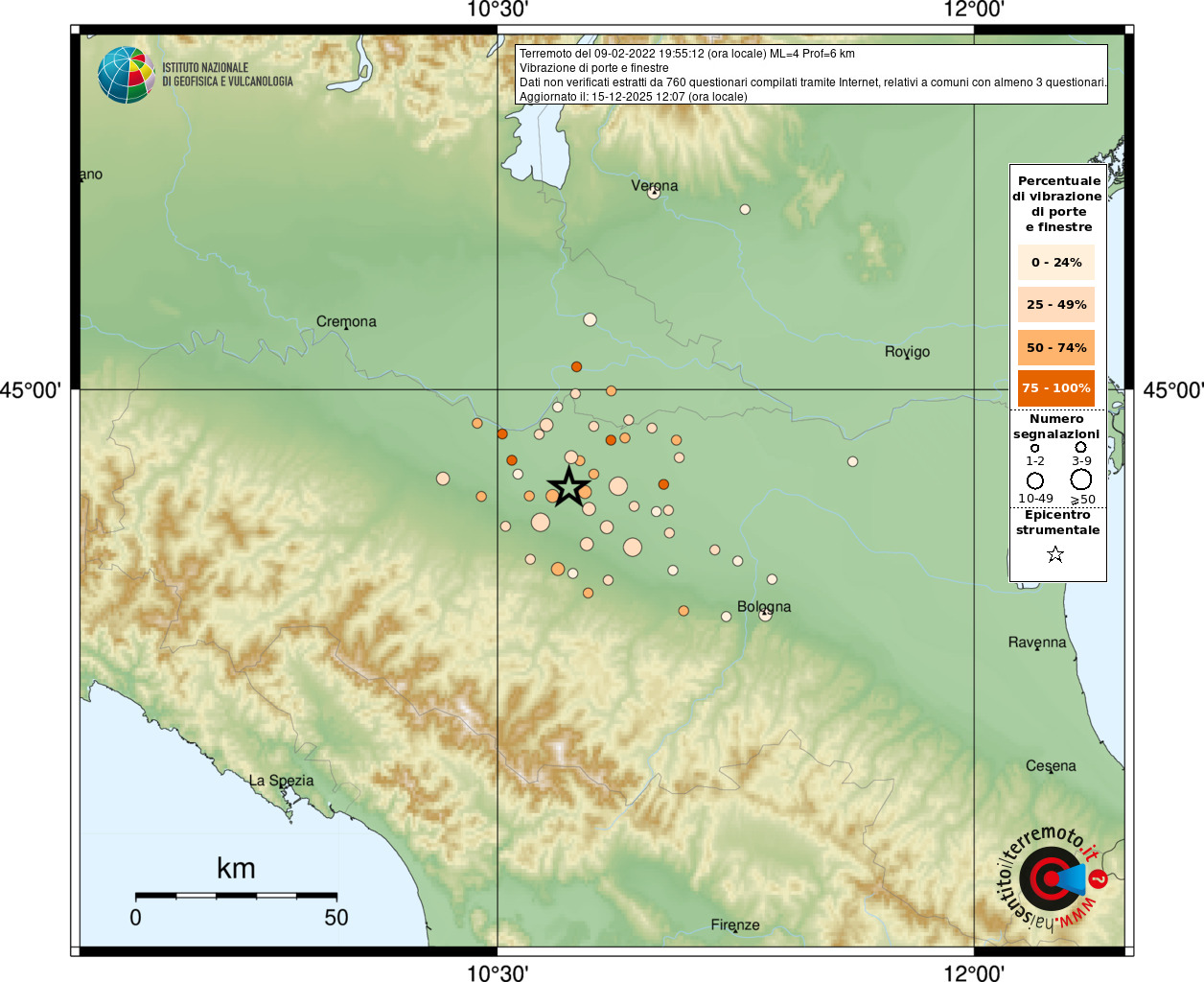Click the 50 label on the scale bar
1204x982 pixels.
(x=336, y=918)
